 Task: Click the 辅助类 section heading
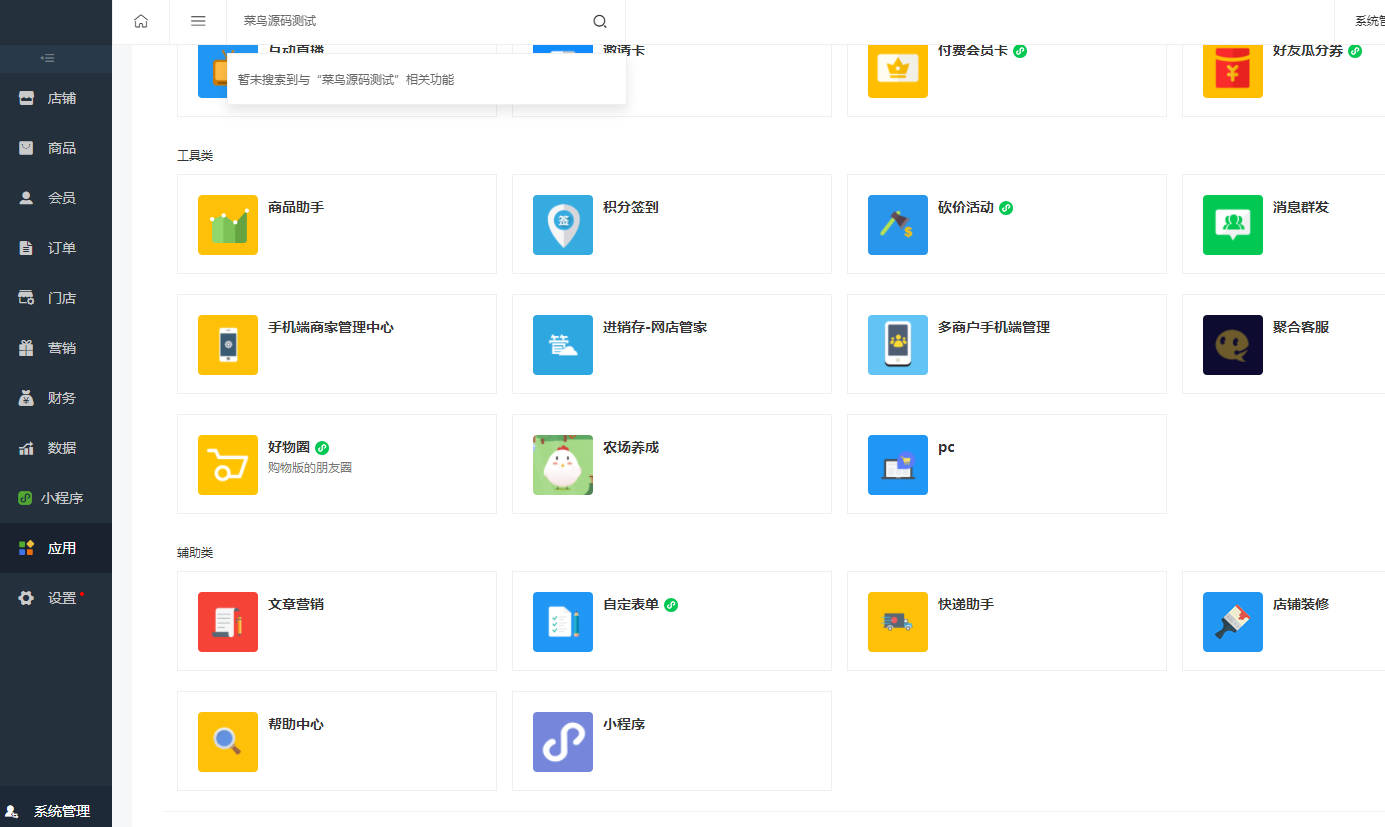tap(195, 553)
